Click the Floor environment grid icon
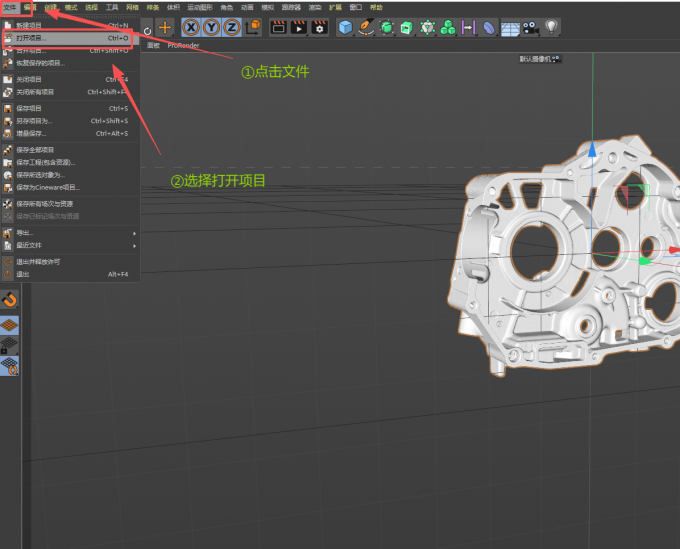 point(510,29)
